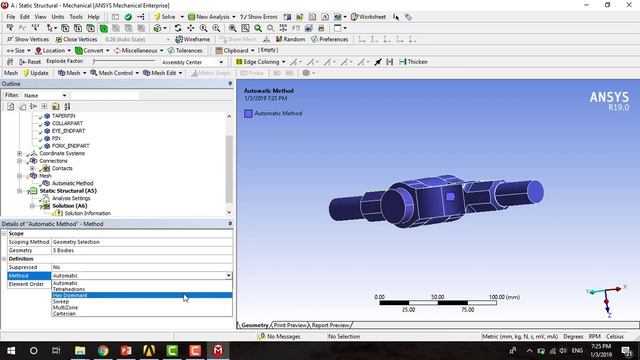Pin the Details panel with the pushpin icon
The width and height of the screenshot is (640, 360).
click(230, 224)
